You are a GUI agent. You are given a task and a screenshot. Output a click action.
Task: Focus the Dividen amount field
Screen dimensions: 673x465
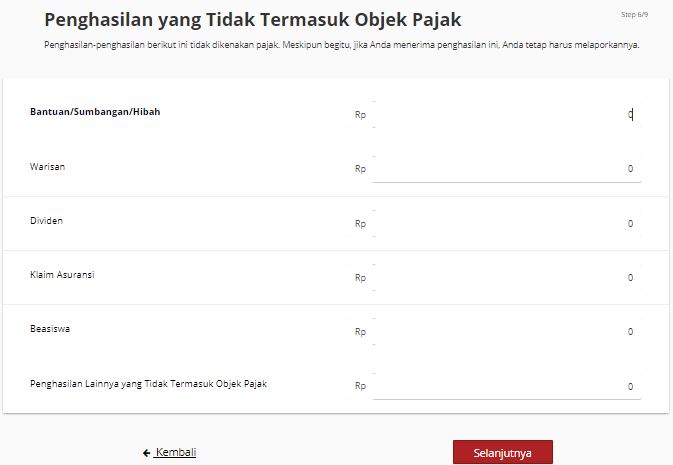[x=506, y=223]
